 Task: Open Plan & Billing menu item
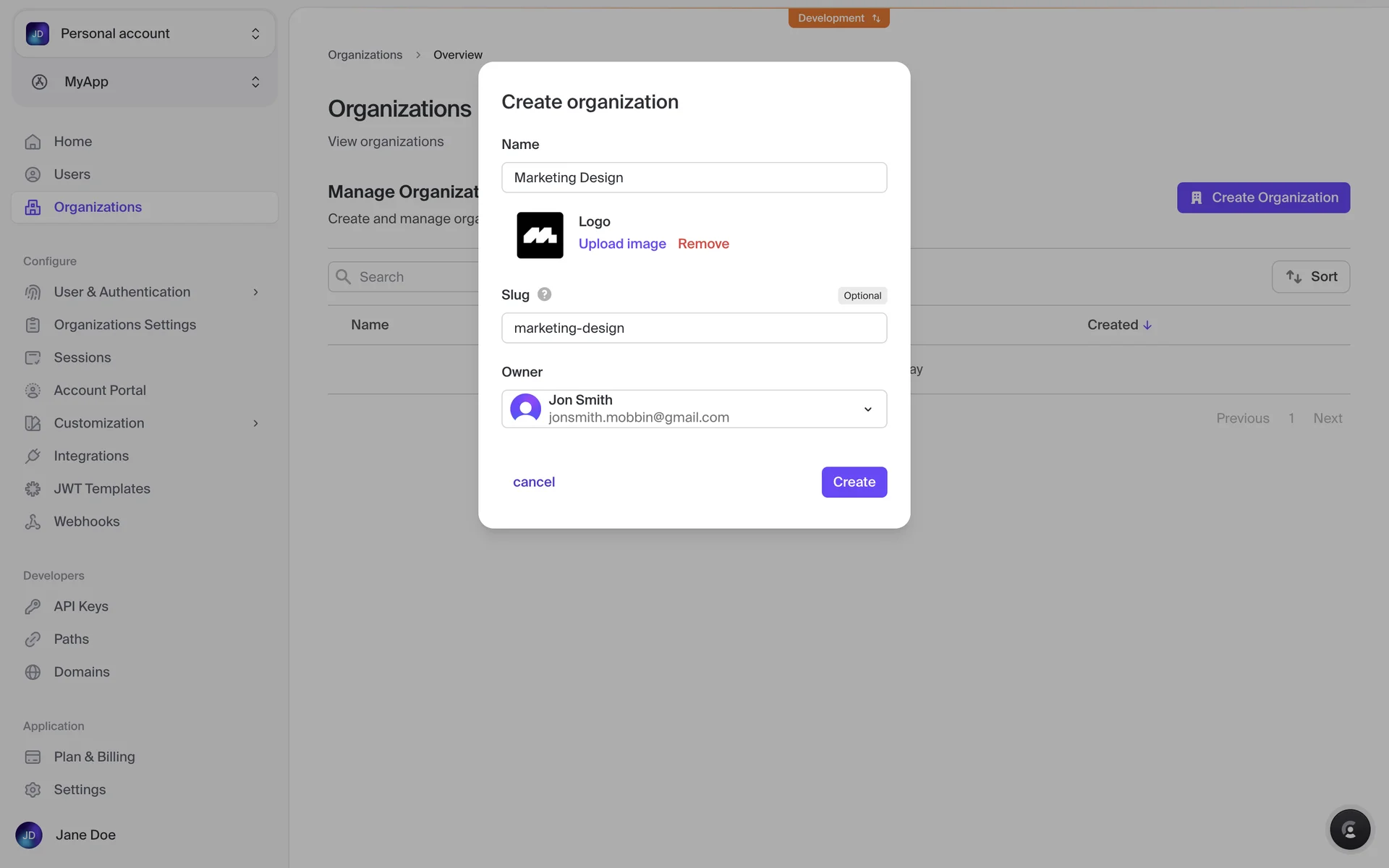[x=94, y=757]
